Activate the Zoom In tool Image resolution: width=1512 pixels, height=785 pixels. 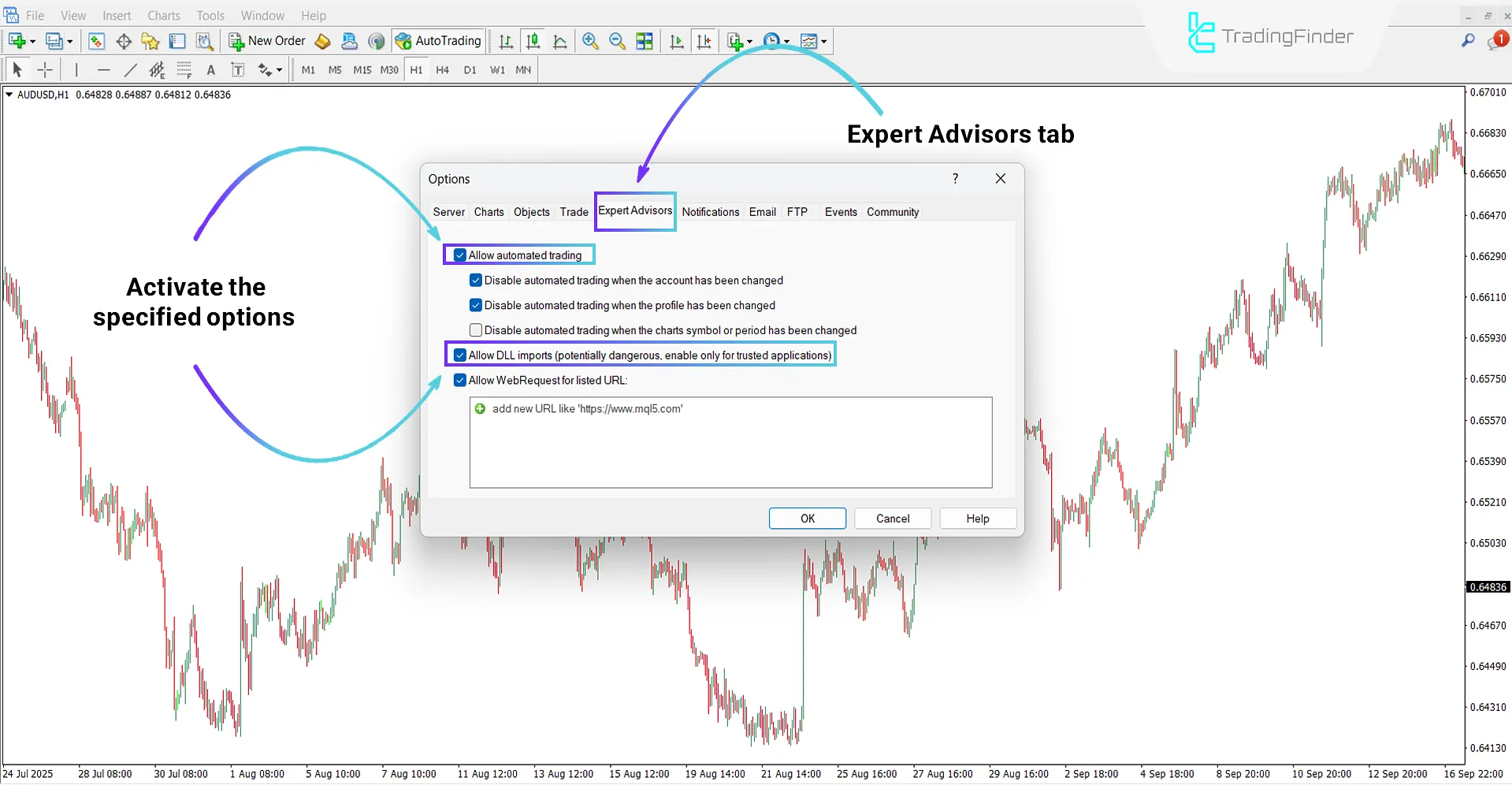590,41
